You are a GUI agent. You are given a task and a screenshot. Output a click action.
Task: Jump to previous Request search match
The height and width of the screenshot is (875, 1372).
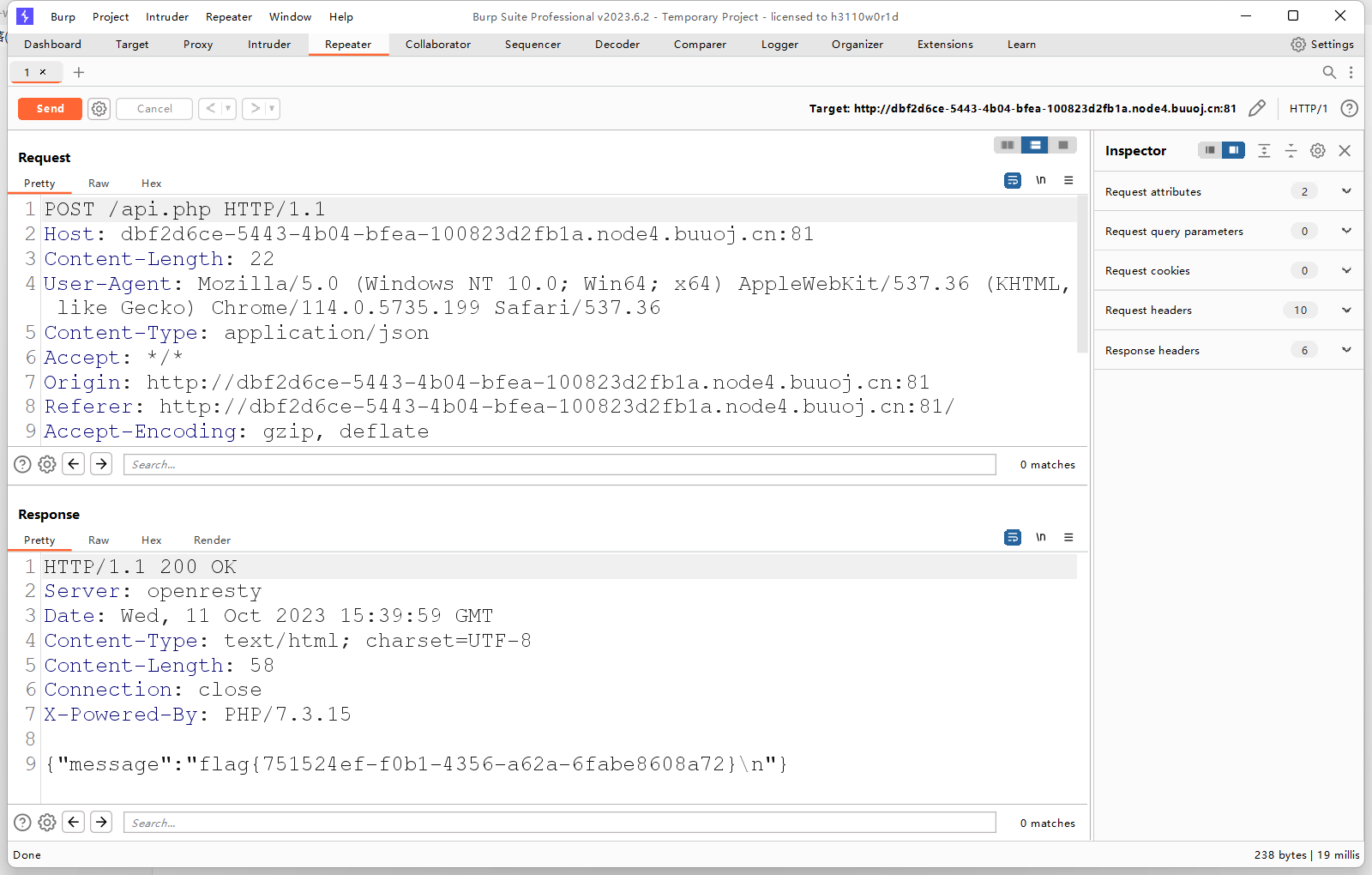pyautogui.click(x=74, y=464)
